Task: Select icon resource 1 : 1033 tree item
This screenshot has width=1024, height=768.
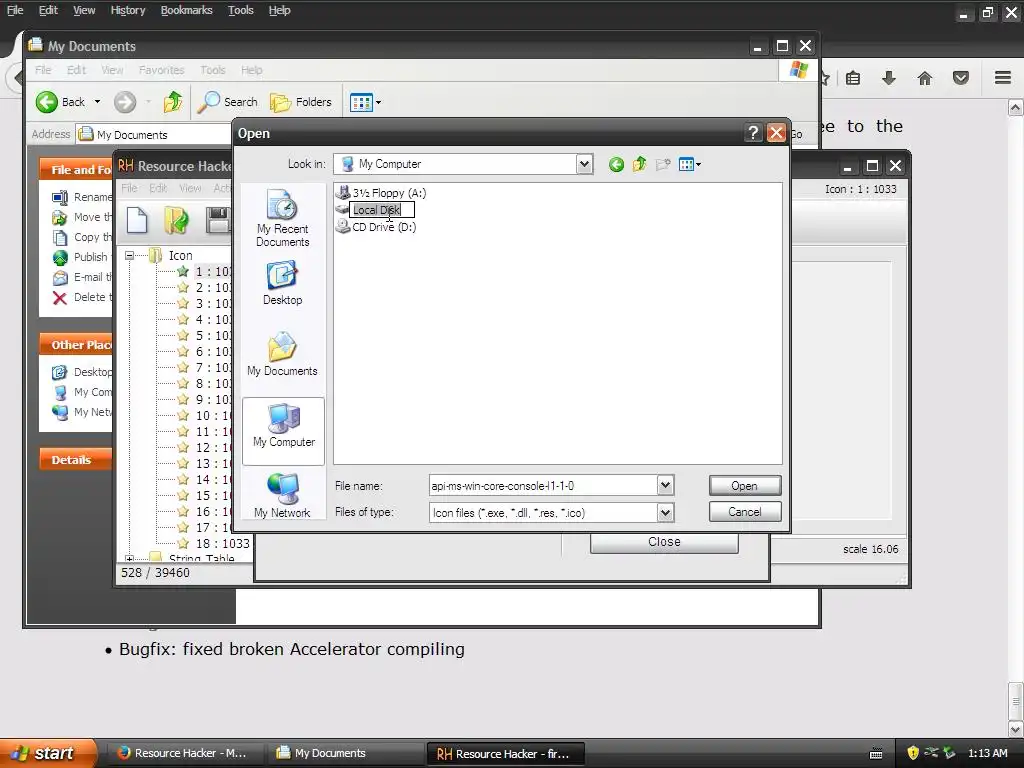Action: point(213,272)
